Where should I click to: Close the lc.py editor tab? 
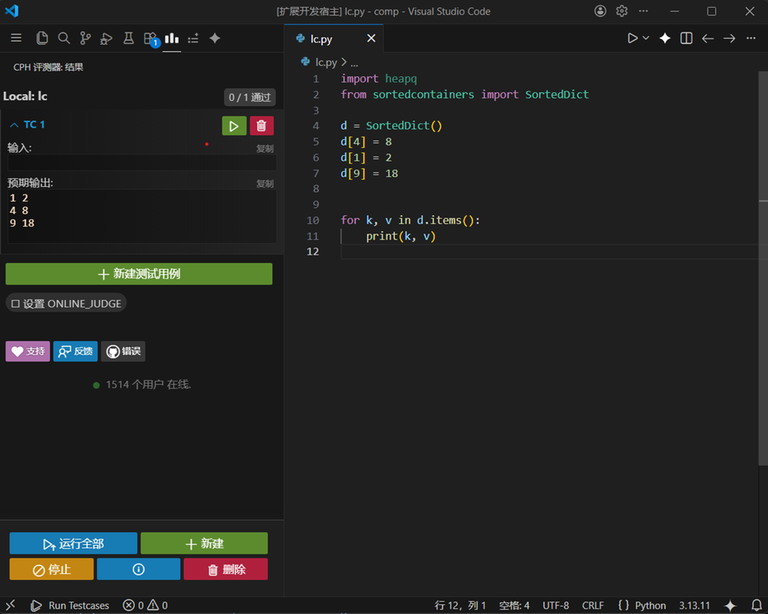pos(371,38)
